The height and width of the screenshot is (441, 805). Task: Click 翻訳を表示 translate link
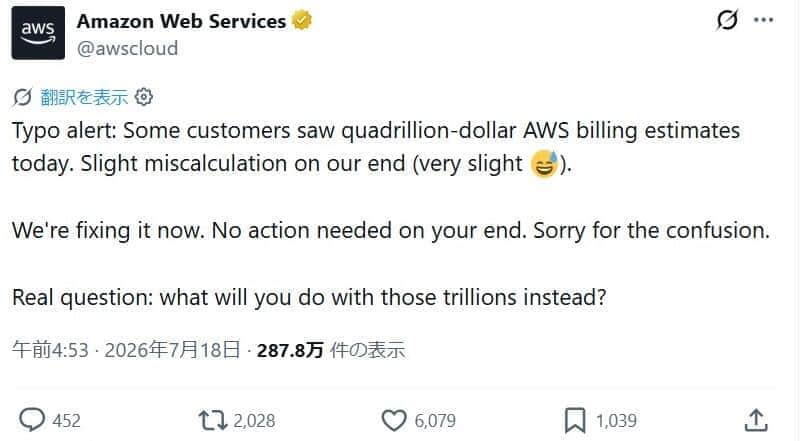click(84, 97)
